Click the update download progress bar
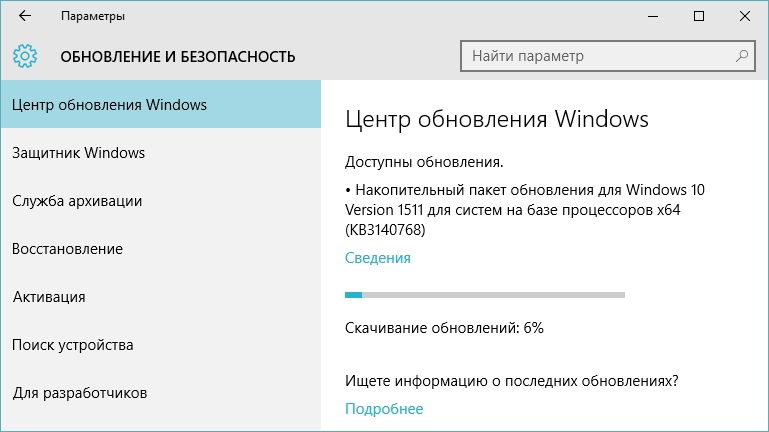The width and height of the screenshot is (769, 432). 485,295
